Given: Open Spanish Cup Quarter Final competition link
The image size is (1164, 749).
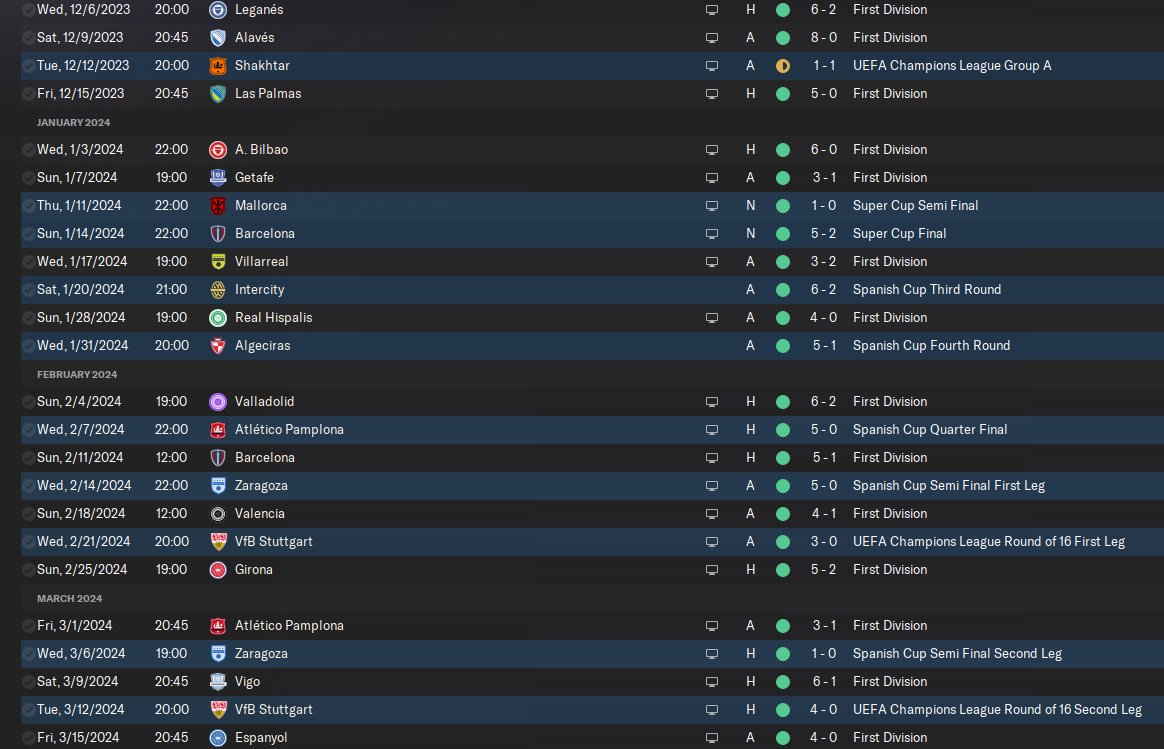Looking at the screenshot, I should [x=930, y=429].
